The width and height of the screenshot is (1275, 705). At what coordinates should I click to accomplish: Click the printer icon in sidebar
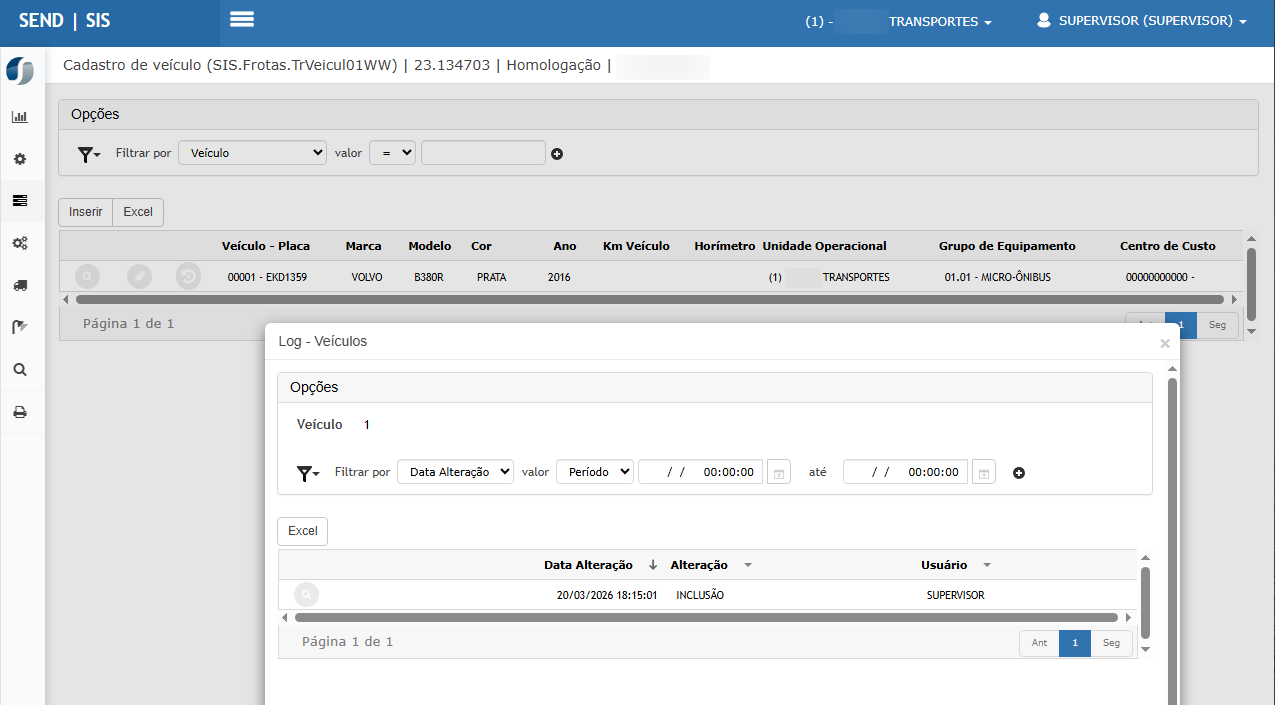pyautogui.click(x=20, y=412)
